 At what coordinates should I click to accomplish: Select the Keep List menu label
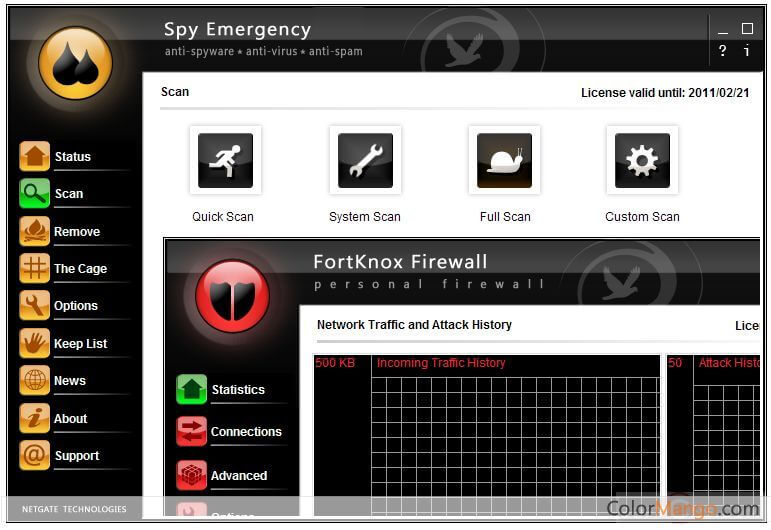point(80,344)
